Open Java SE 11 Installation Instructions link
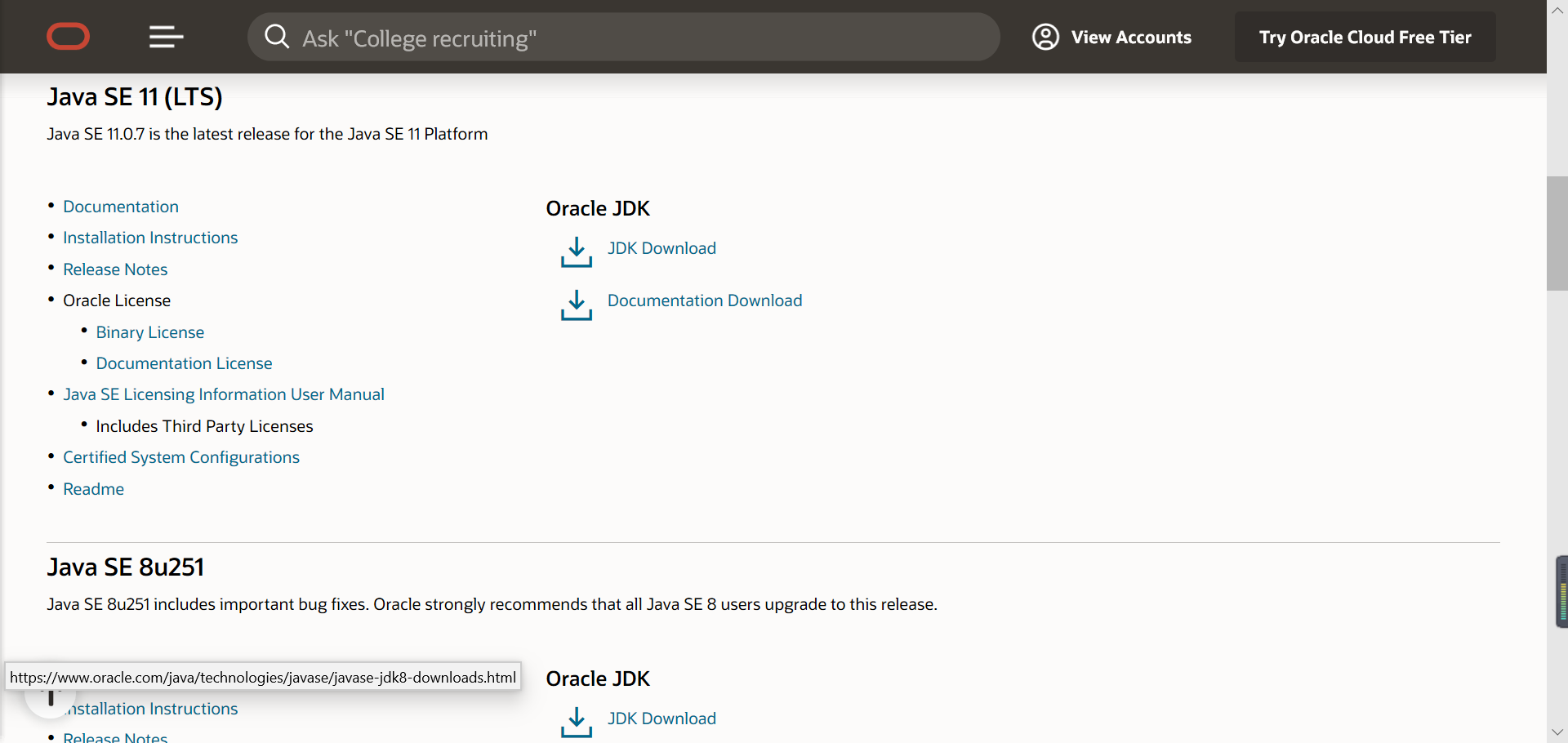The height and width of the screenshot is (743, 1568). [150, 238]
